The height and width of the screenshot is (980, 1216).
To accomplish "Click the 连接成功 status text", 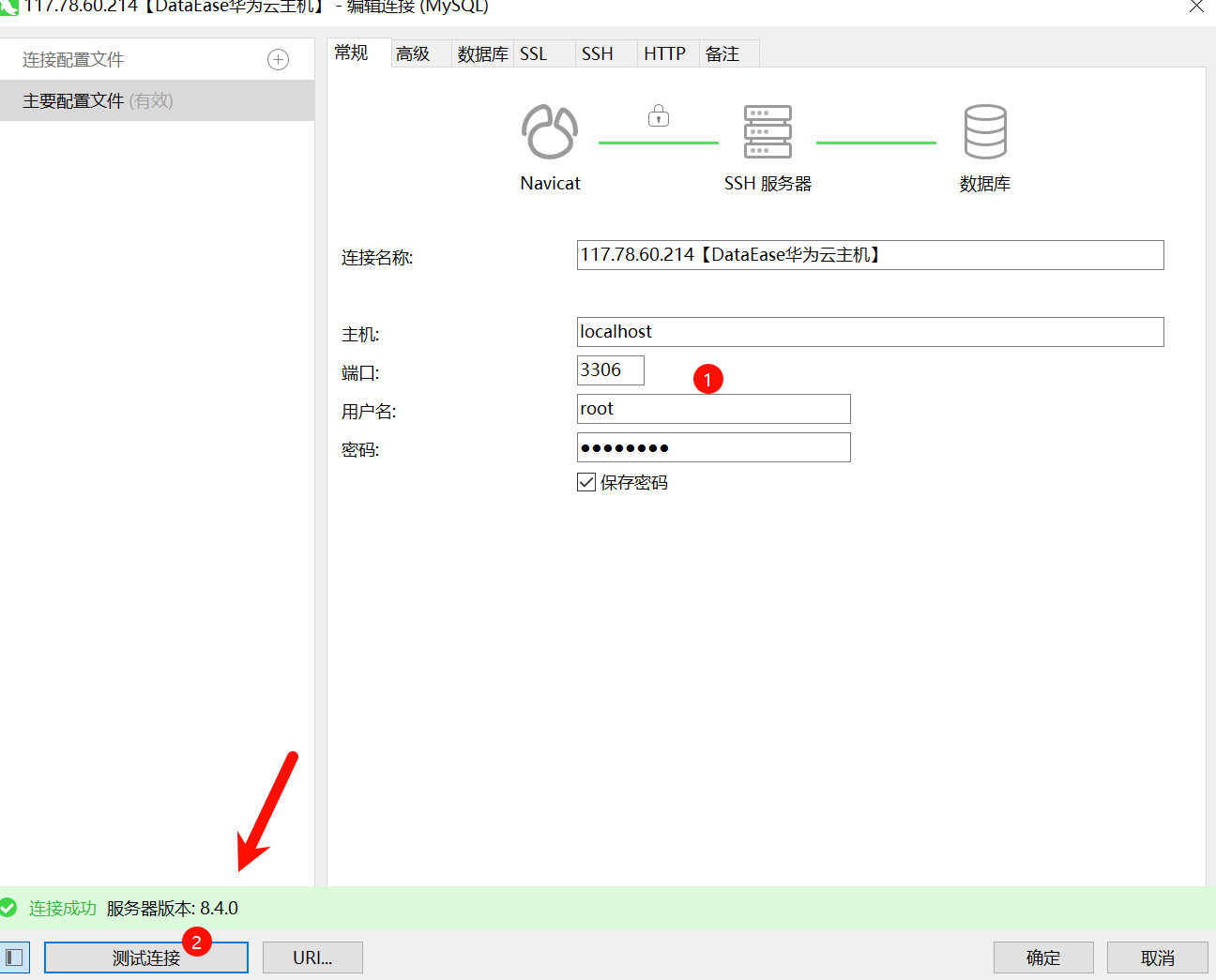I will (63, 908).
